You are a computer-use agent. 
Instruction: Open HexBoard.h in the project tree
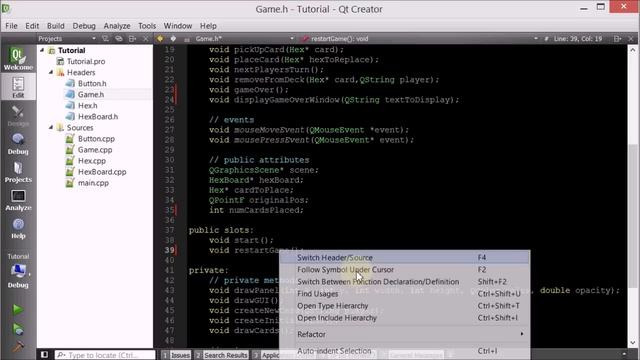click(98, 116)
